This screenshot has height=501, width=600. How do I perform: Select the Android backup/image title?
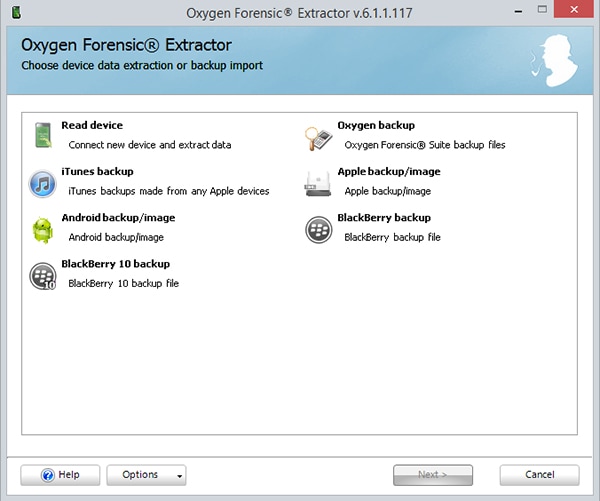tap(118, 218)
